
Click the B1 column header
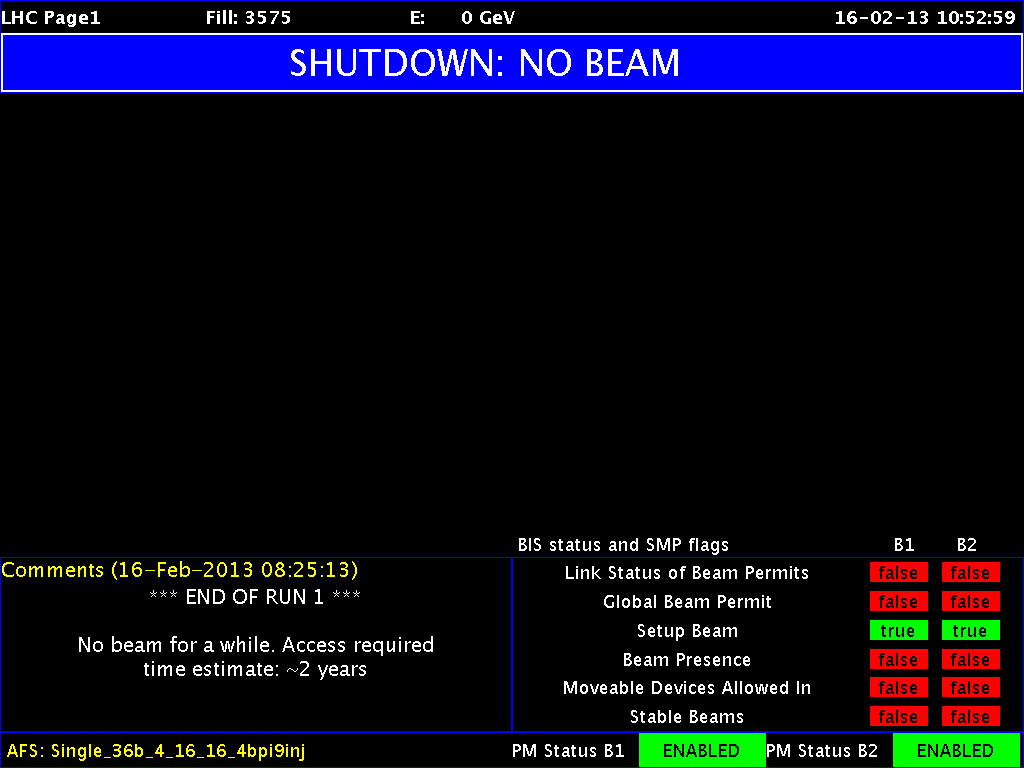[x=904, y=545]
